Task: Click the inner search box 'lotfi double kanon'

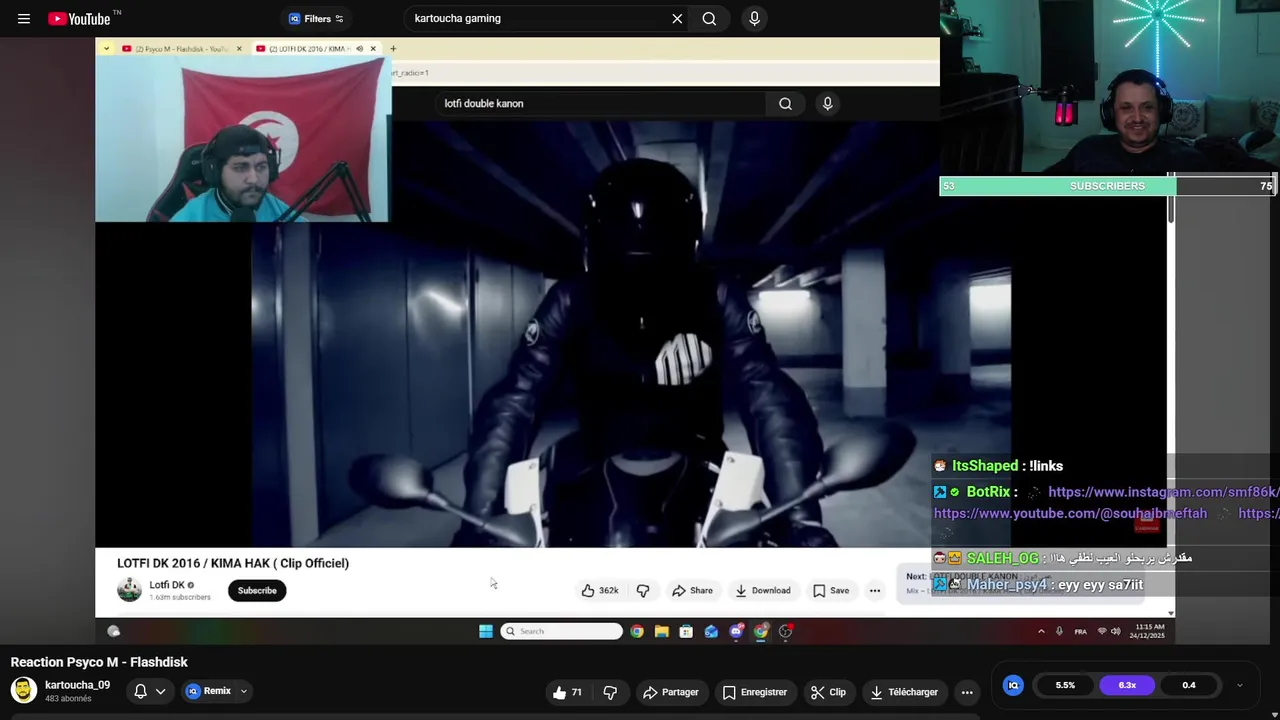Action: (x=600, y=103)
